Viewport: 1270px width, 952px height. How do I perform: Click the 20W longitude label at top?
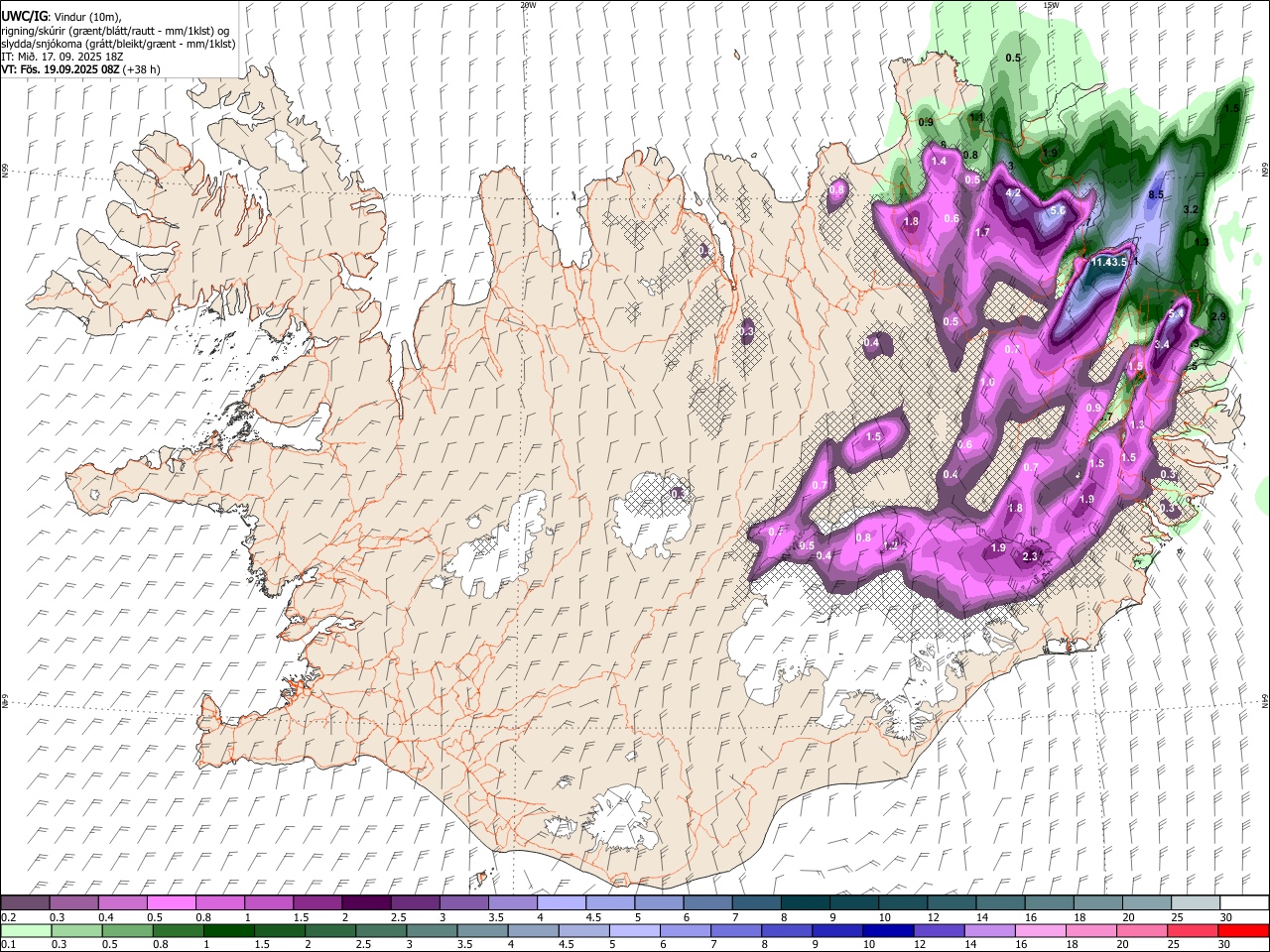click(x=528, y=5)
